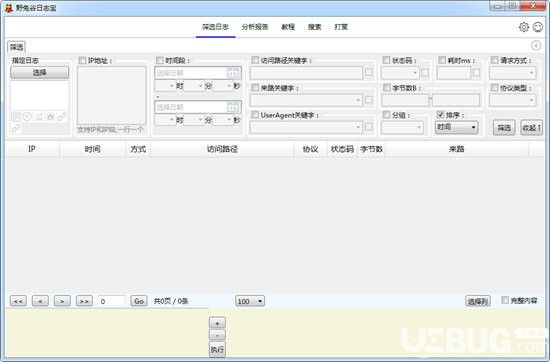Click the 选择 button under 指定日志

tap(39, 73)
